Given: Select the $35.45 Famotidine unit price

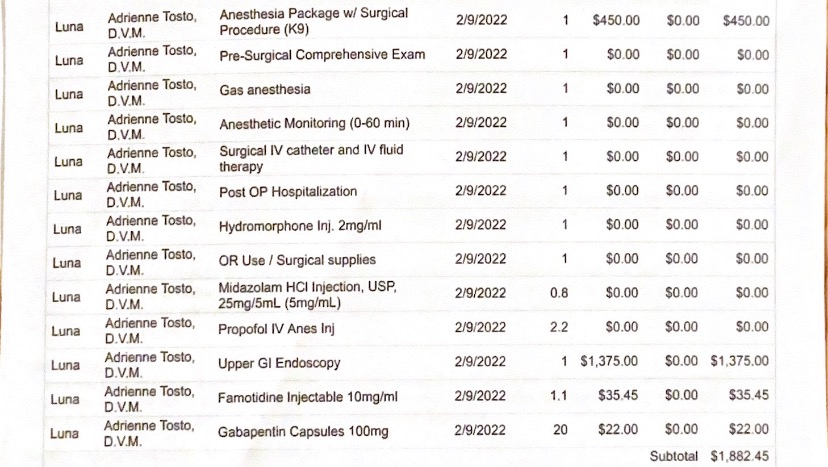Looking at the screenshot, I should coord(618,396).
